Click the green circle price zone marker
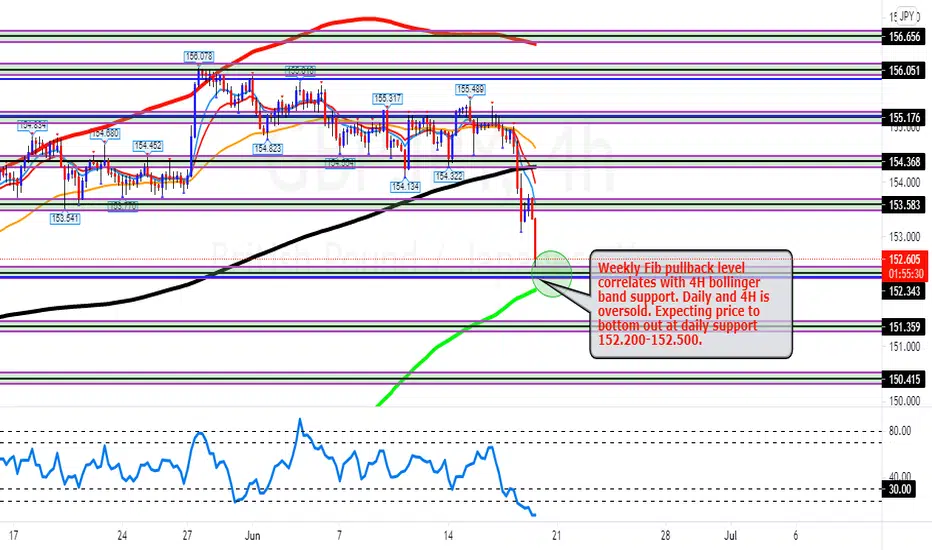The width and height of the screenshot is (932, 550). (552, 274)
